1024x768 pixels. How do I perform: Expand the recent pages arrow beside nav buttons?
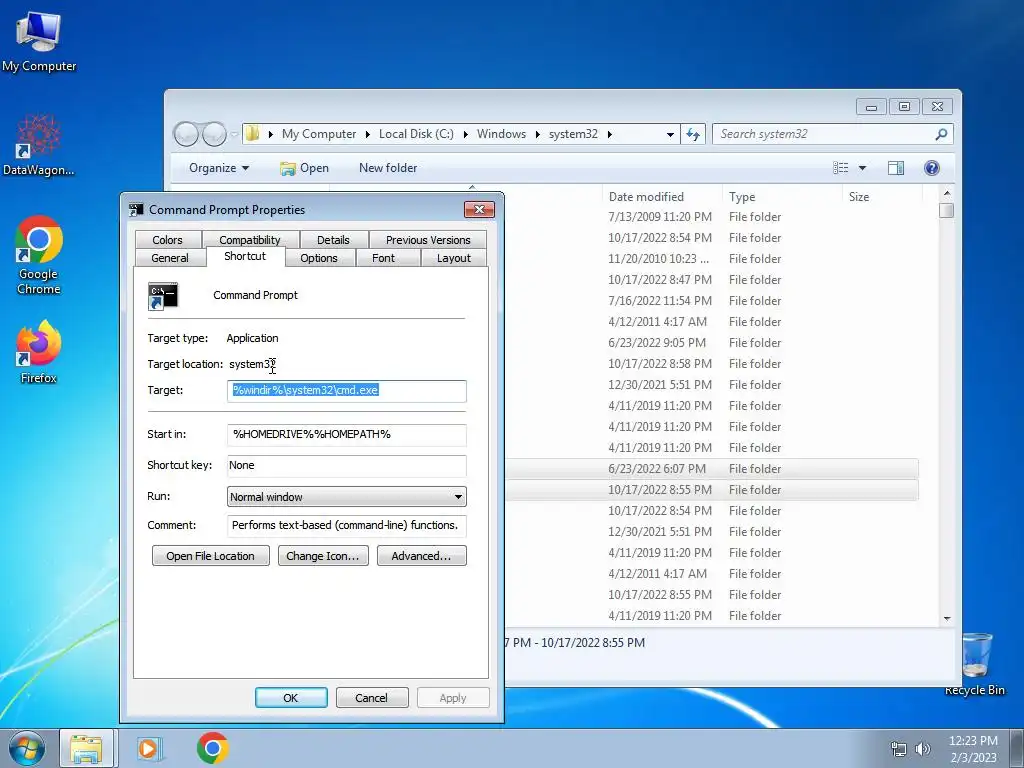234,135
